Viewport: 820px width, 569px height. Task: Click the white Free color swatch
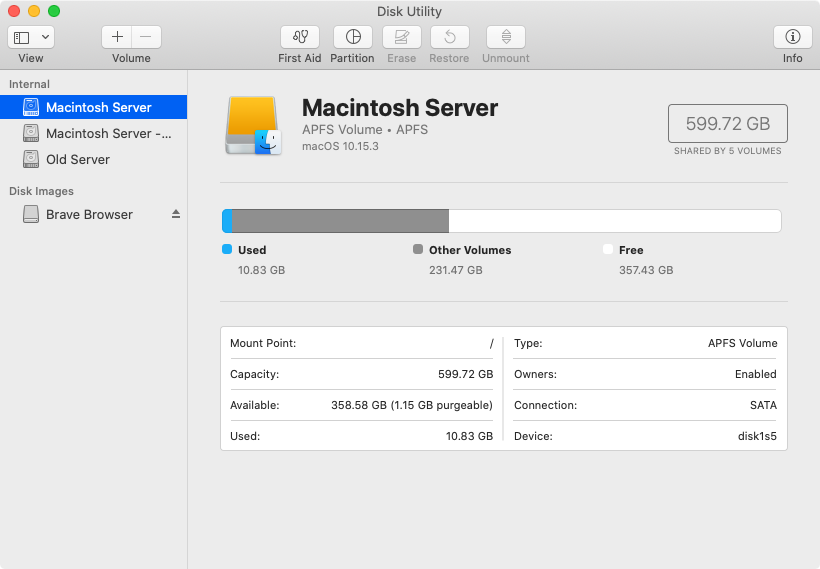[608, 249]
